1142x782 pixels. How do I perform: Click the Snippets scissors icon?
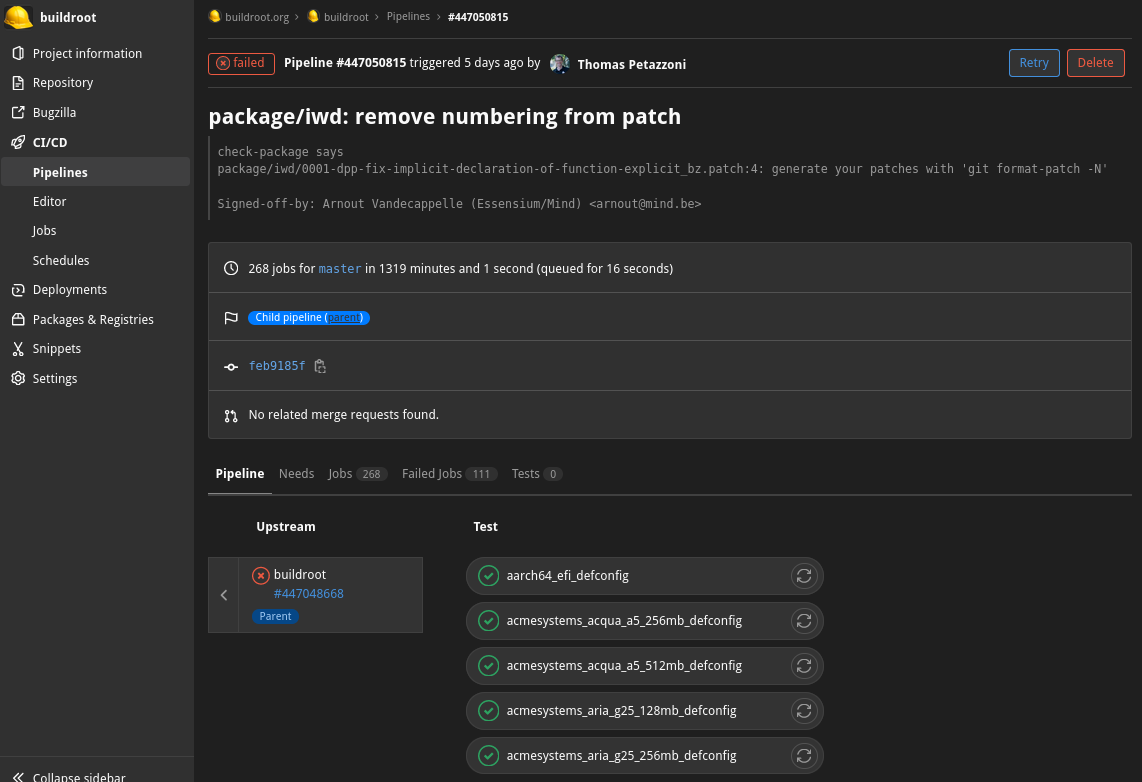(x=18, y=349)
